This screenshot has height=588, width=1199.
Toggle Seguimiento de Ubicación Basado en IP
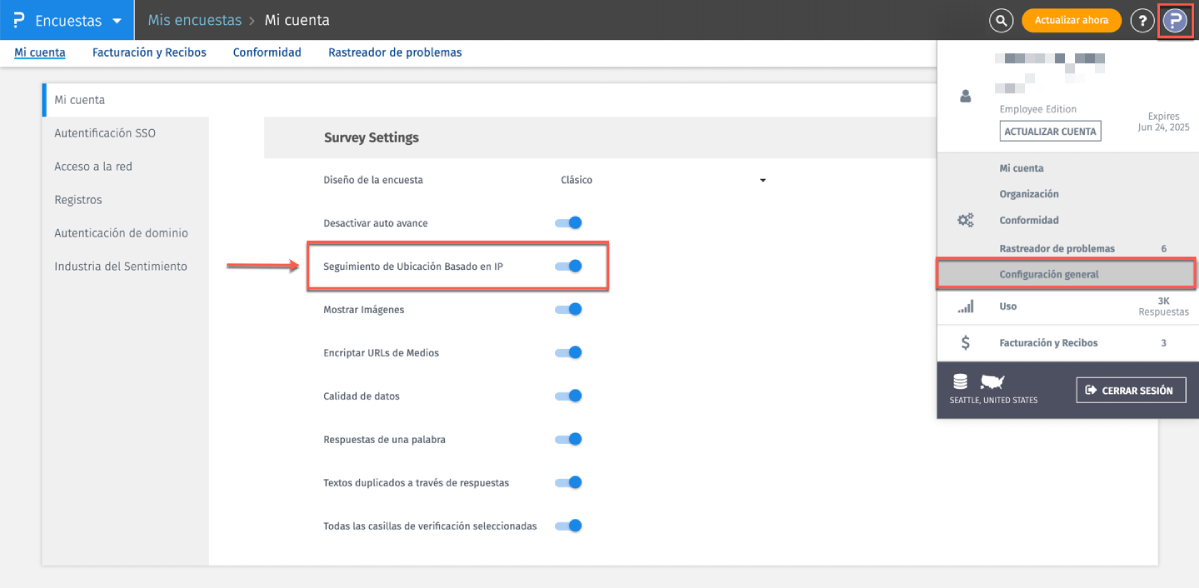pos(568,266)
